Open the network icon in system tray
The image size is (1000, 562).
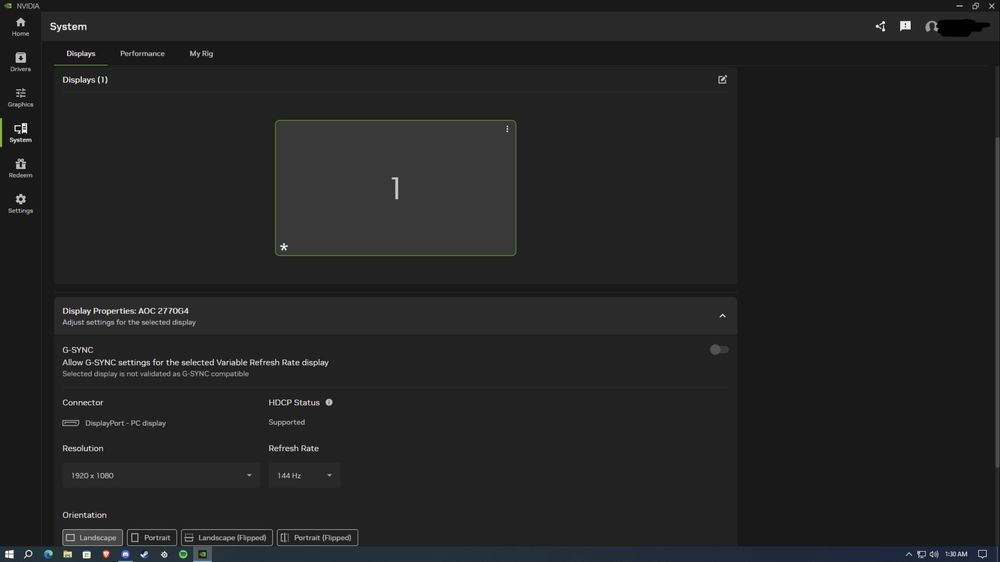pos(922,554)
